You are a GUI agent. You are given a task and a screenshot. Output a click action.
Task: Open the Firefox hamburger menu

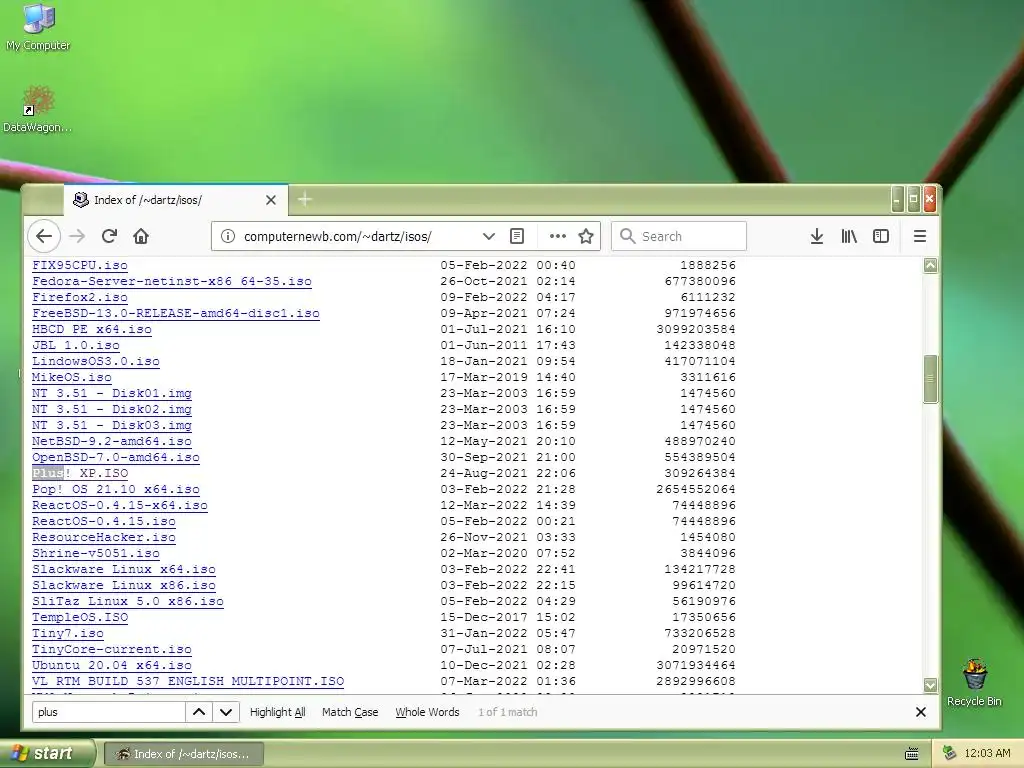(920, 236)
